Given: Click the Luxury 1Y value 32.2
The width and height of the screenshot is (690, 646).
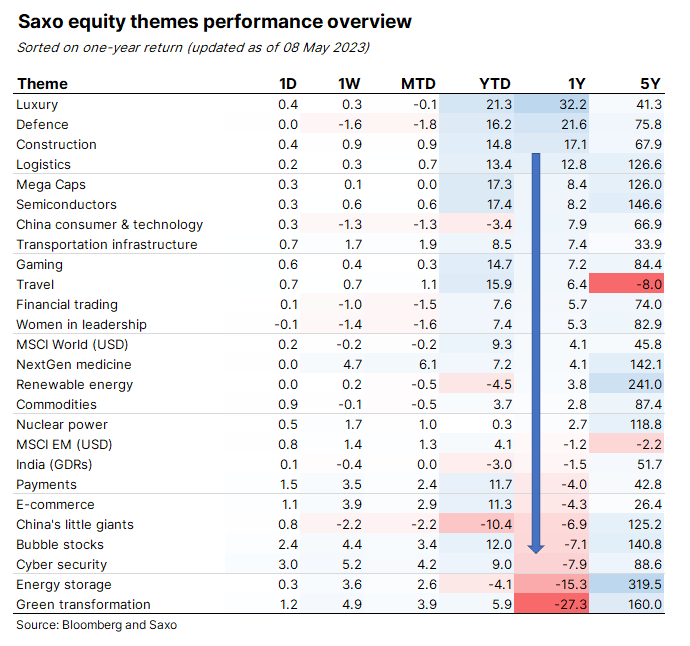Looking at the screenshot, I should 573,104.
